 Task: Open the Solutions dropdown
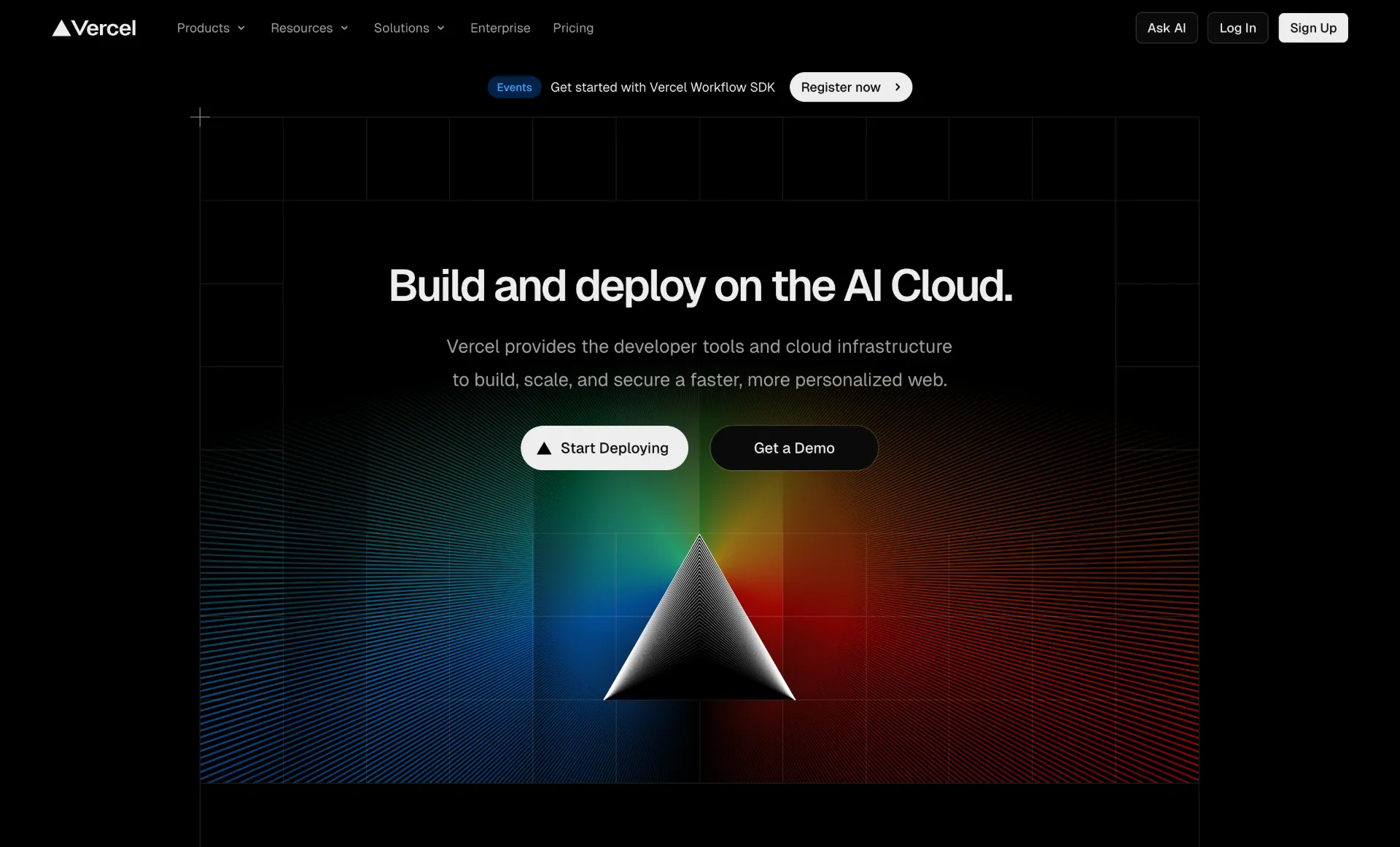pos(401,28)
